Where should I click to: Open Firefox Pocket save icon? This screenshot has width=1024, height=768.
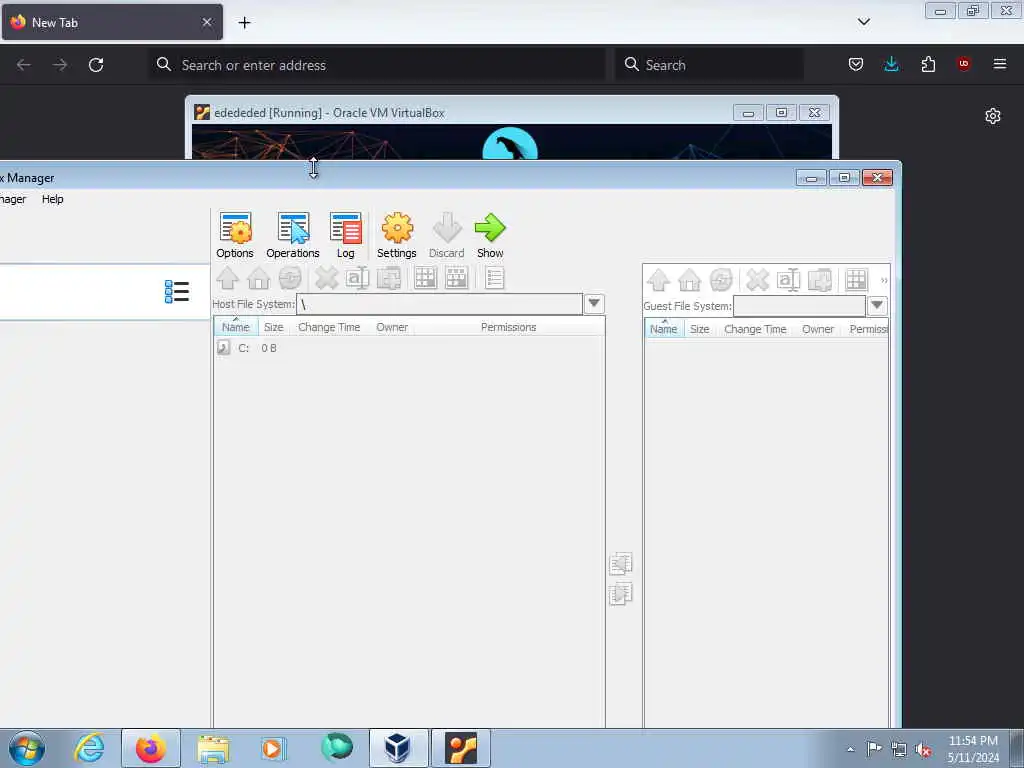(x=856, y=64)
